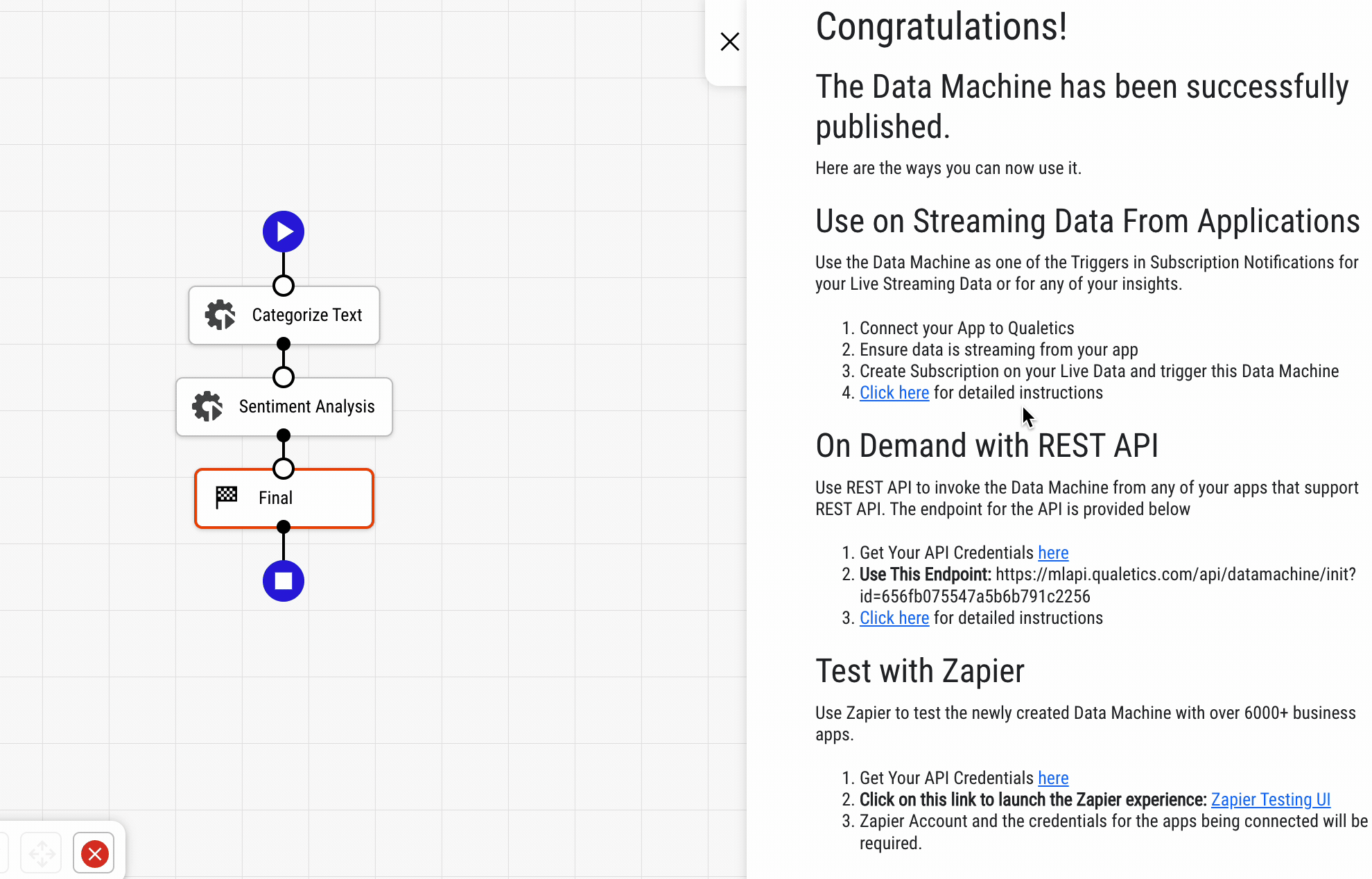Select the pan canvas tool in bottom toolbar
The image size is (1372, 879).
42,853
